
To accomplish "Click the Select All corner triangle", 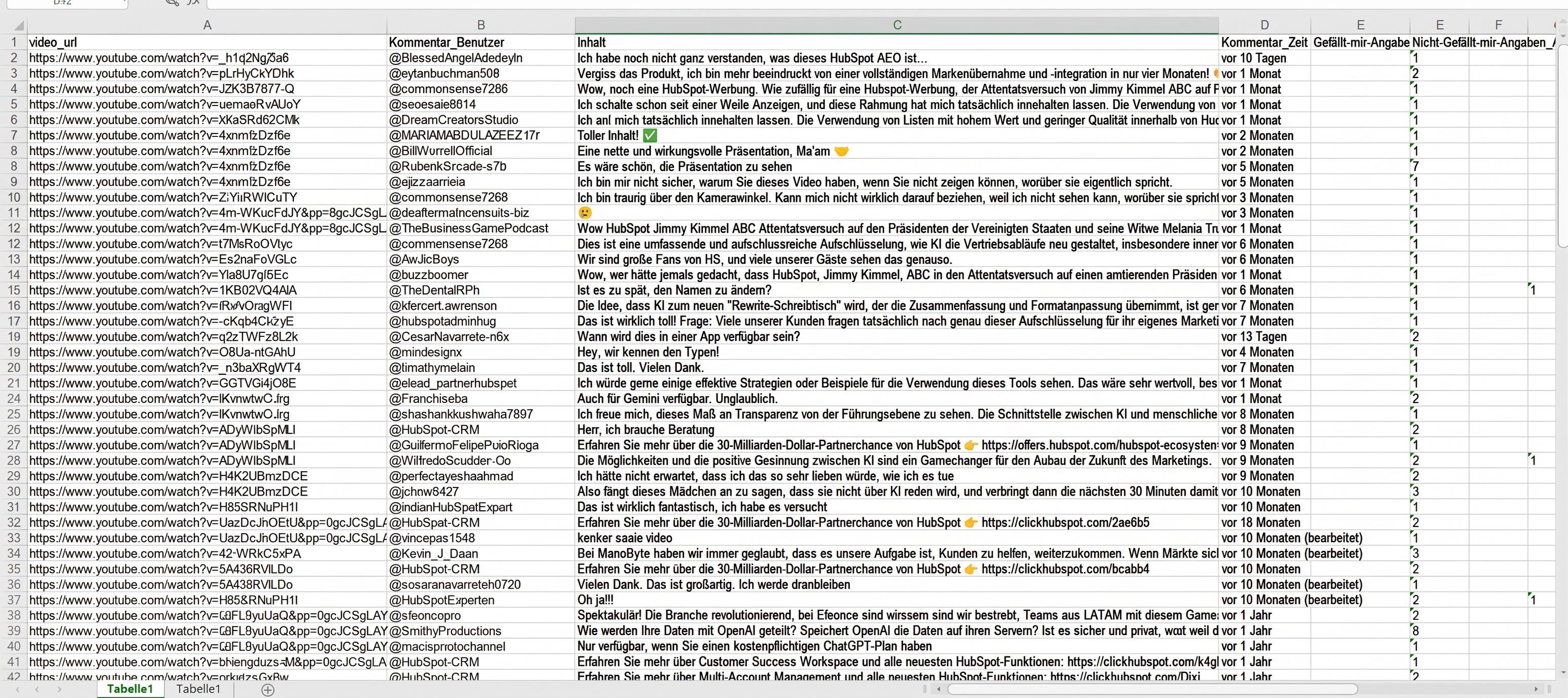I will click(19, 25).
